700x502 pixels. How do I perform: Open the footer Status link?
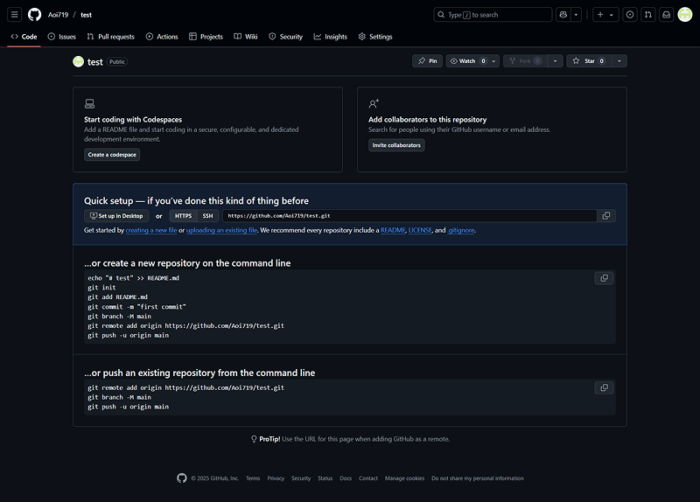(325, 478)
